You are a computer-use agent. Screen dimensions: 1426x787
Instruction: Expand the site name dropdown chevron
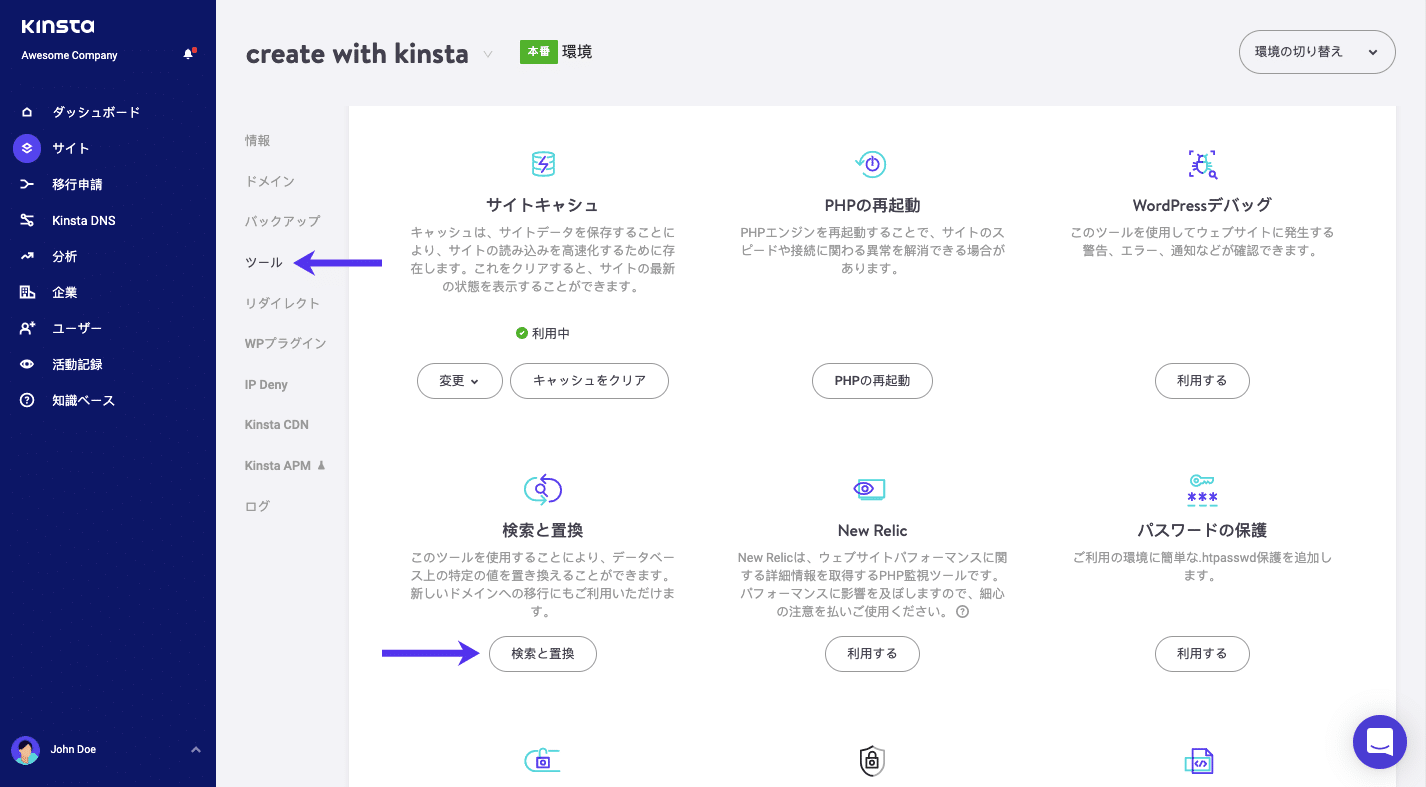[488, 54]
